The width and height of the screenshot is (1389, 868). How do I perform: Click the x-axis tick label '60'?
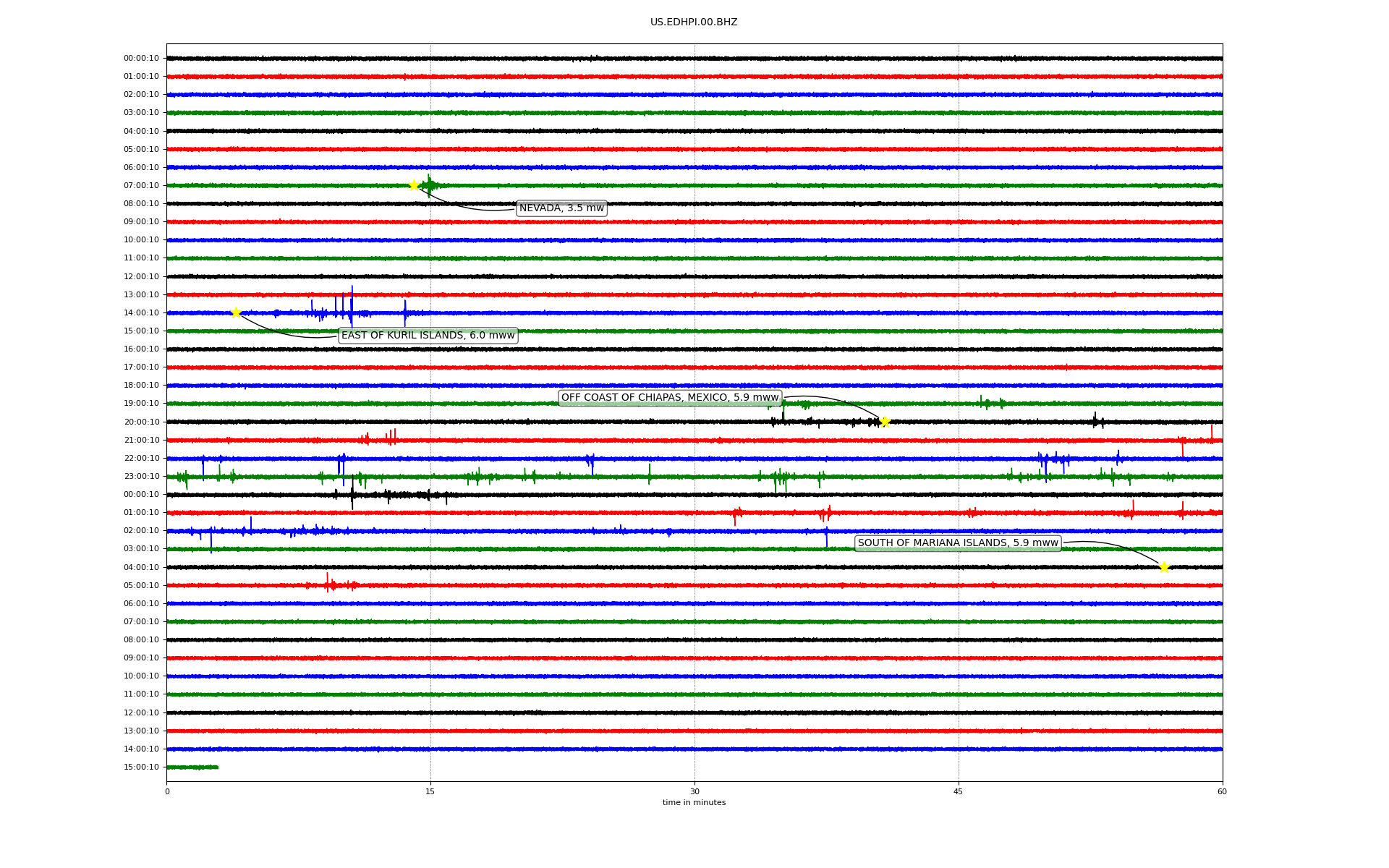(x=1222, y=791)
